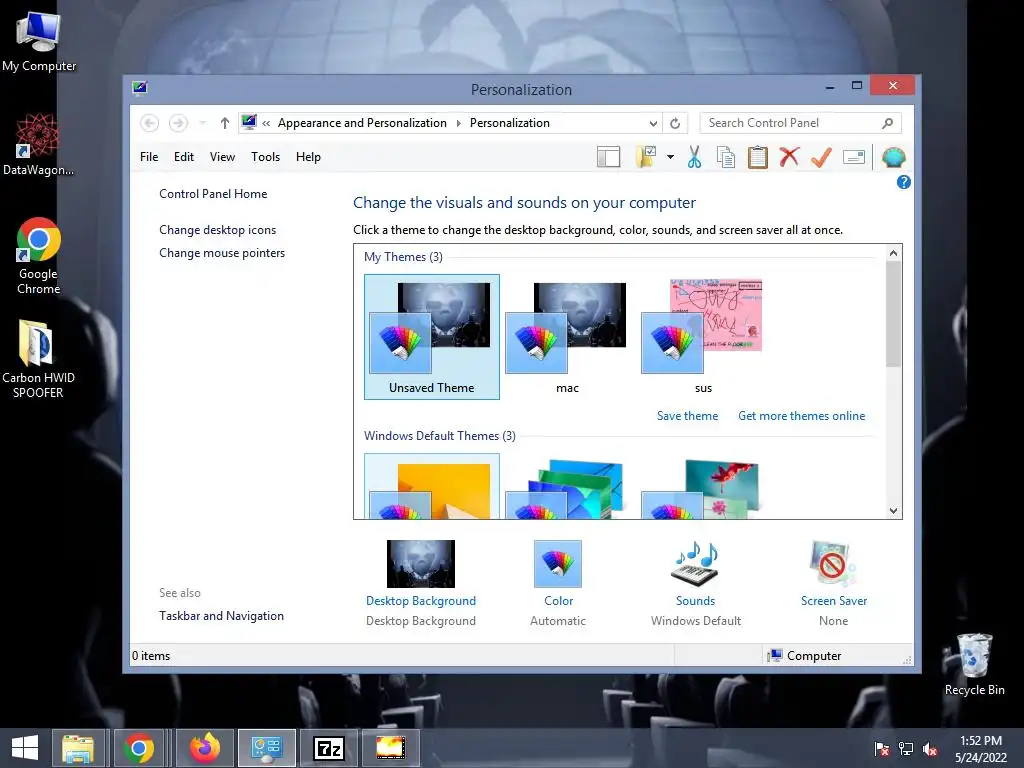The width and height of the screenshot is (1024, 768).
Task: Click the Back navigation arrow
Action: pyautogui.click(x=150, y=123)
